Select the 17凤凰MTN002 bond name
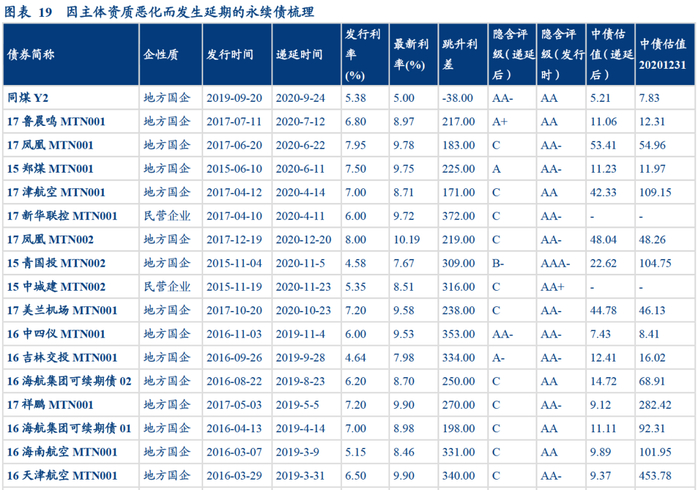The height and width of the screenshot is (490, 700). pyautogui.click(x=50, y=240)
